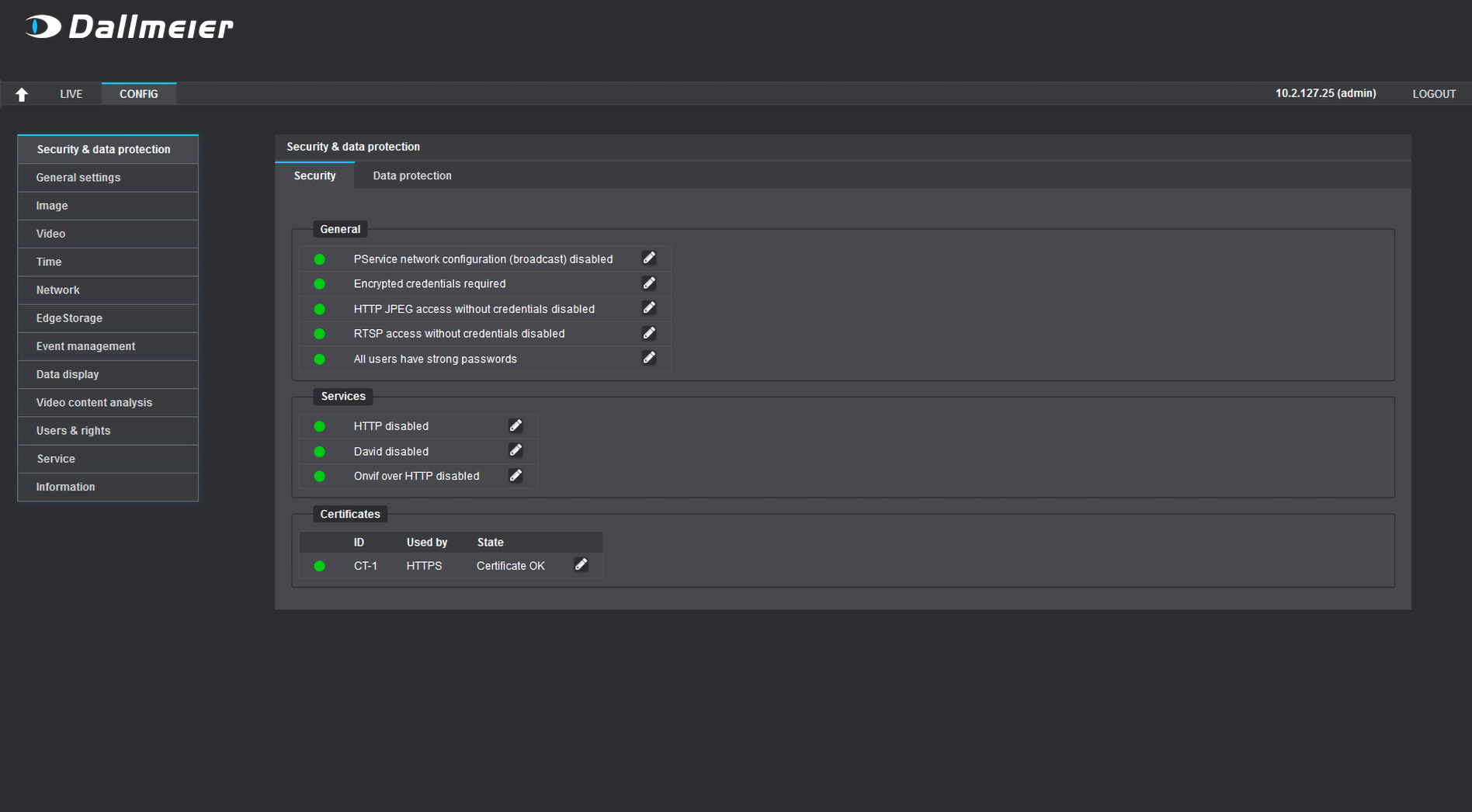Click the Dallmeier logo

tap(129, 27)
